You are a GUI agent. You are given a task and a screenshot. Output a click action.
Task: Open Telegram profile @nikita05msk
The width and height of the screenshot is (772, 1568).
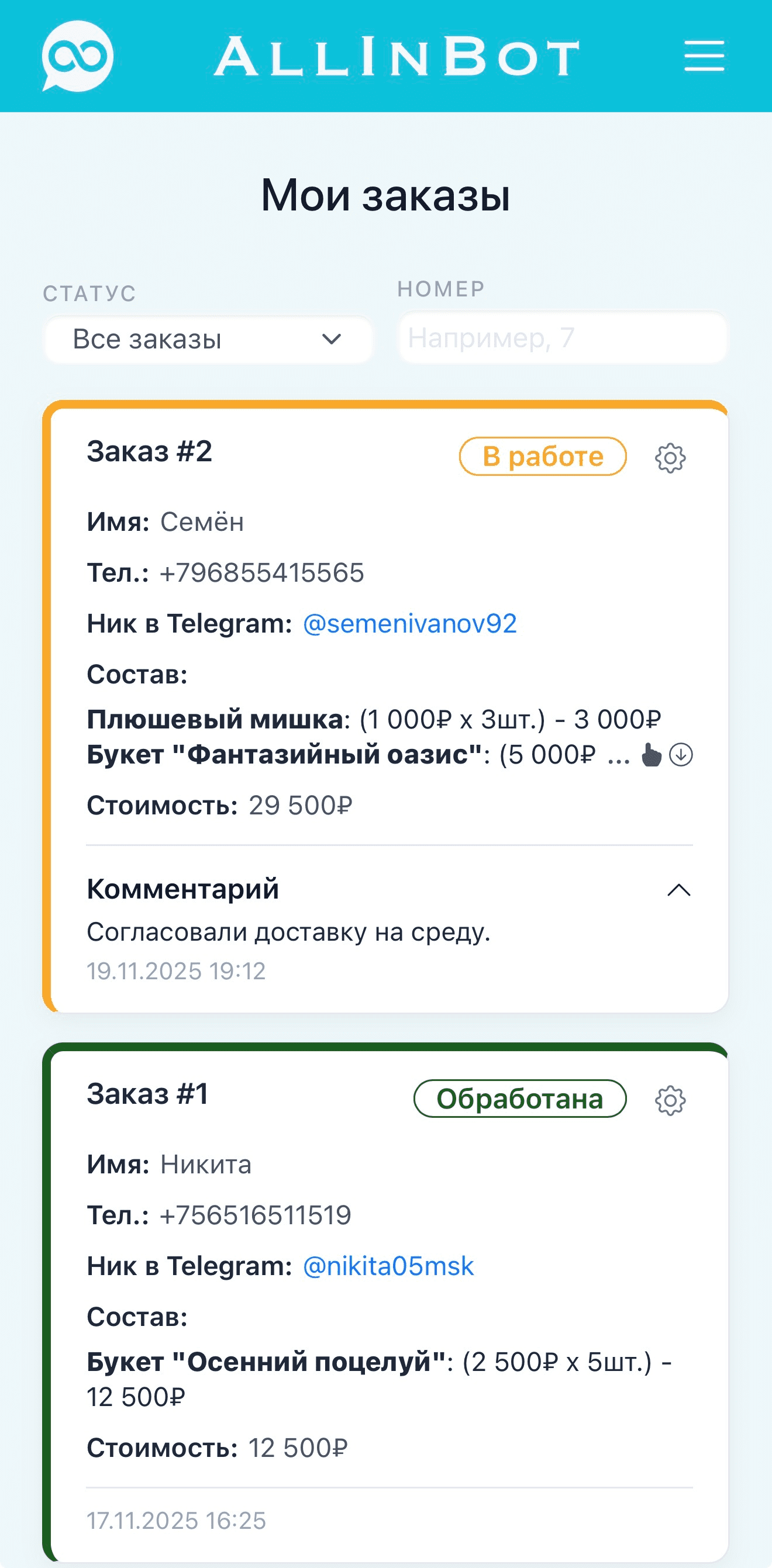coord(388,1266)
